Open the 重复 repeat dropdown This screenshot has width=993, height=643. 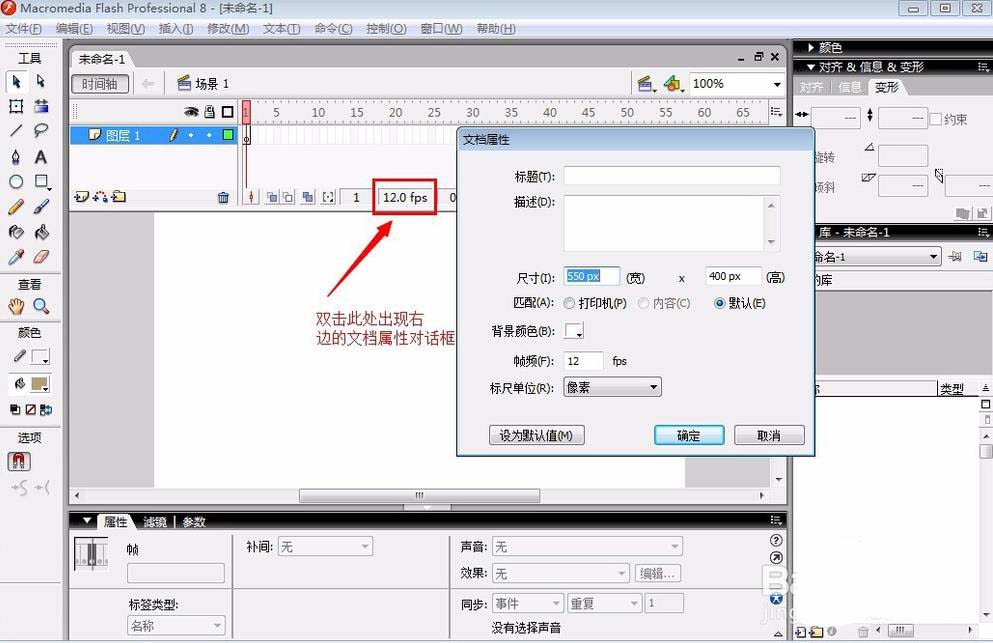pyautogui.click(x=605, y=604)
